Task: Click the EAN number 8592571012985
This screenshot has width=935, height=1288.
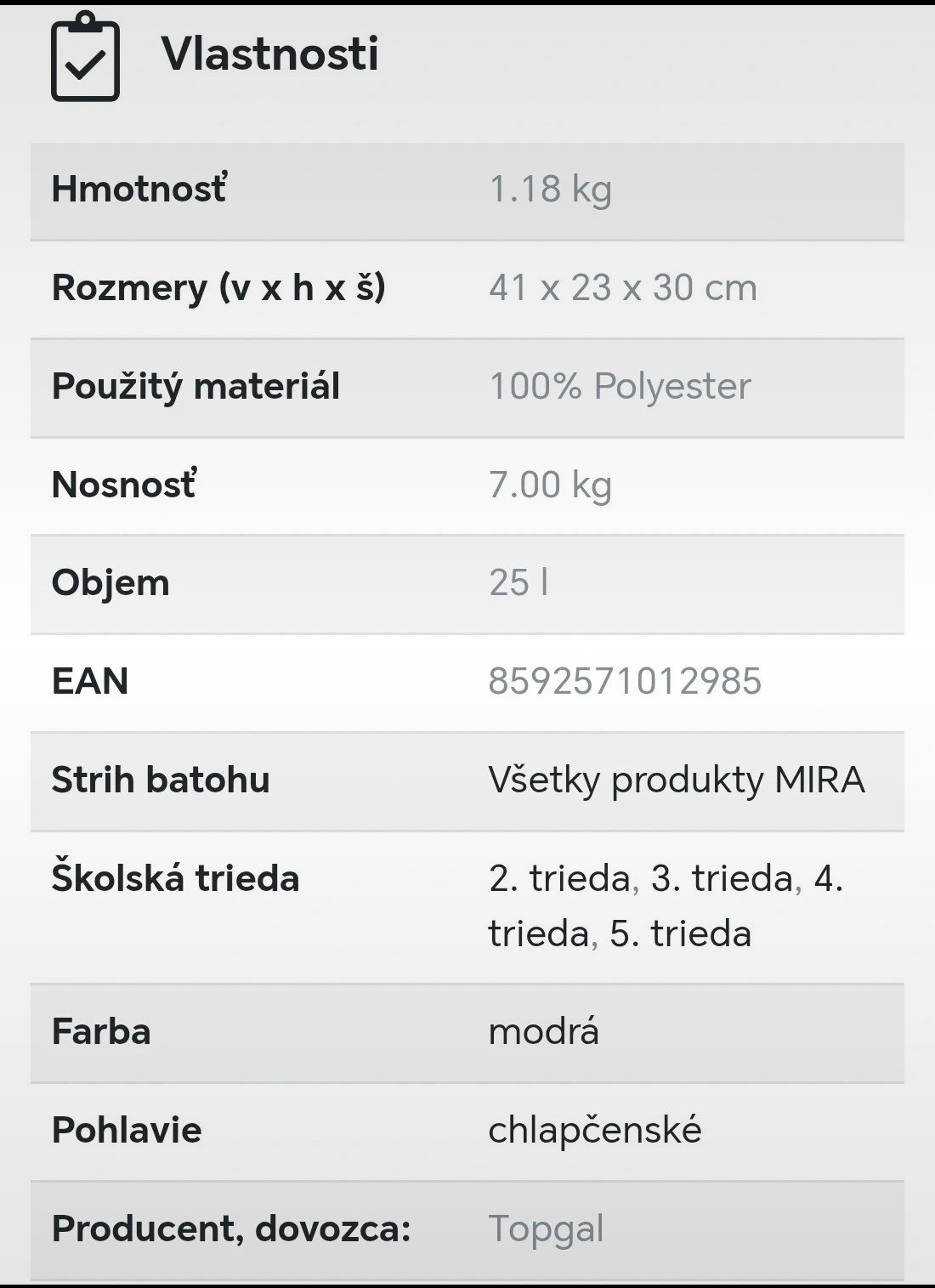Action: [x=625, y=681]
